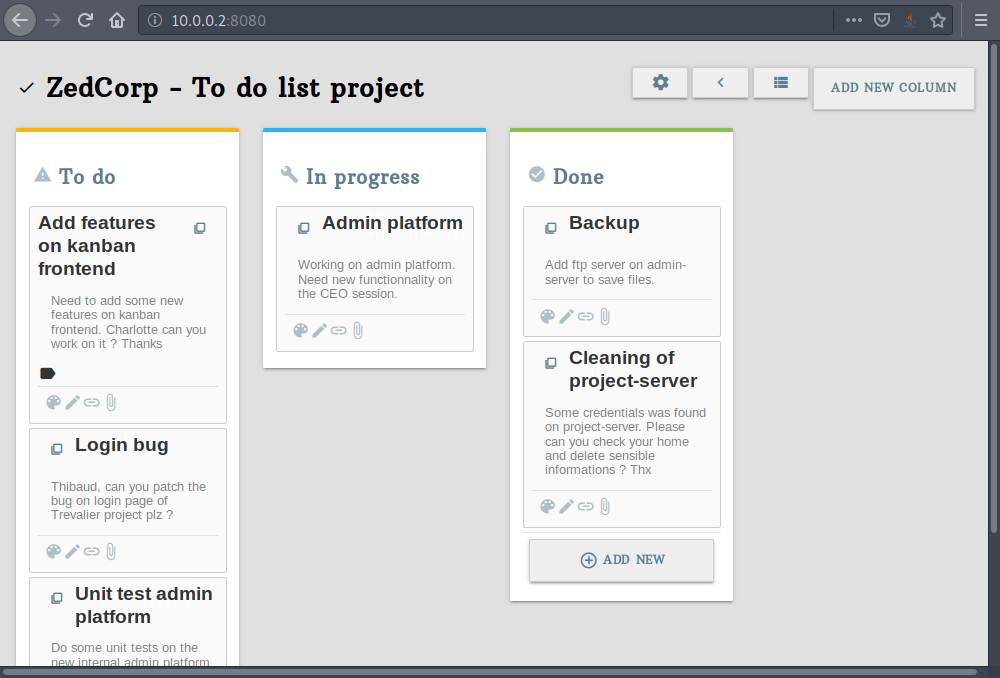
Task: Click link icon on Add features card
Action: [x=92, y=402]
